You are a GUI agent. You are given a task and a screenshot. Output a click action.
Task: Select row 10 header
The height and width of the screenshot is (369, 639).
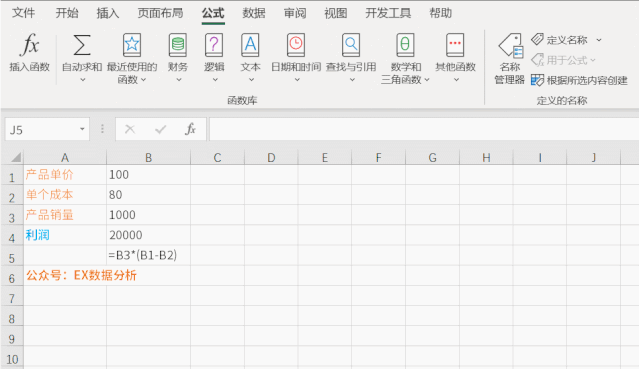(x=12, y=356)
